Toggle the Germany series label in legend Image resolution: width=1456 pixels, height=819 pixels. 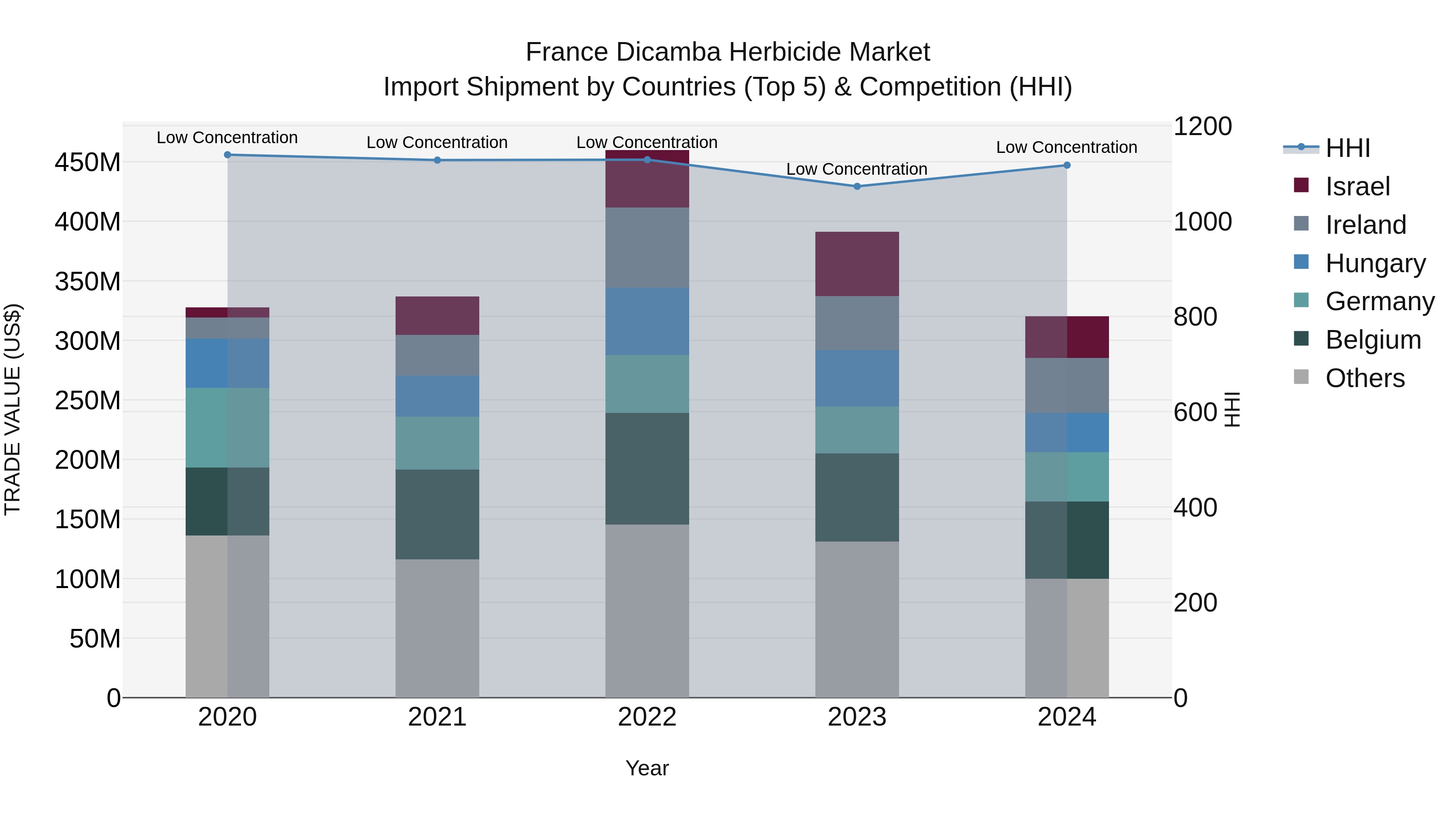[x=1380, y=301]
